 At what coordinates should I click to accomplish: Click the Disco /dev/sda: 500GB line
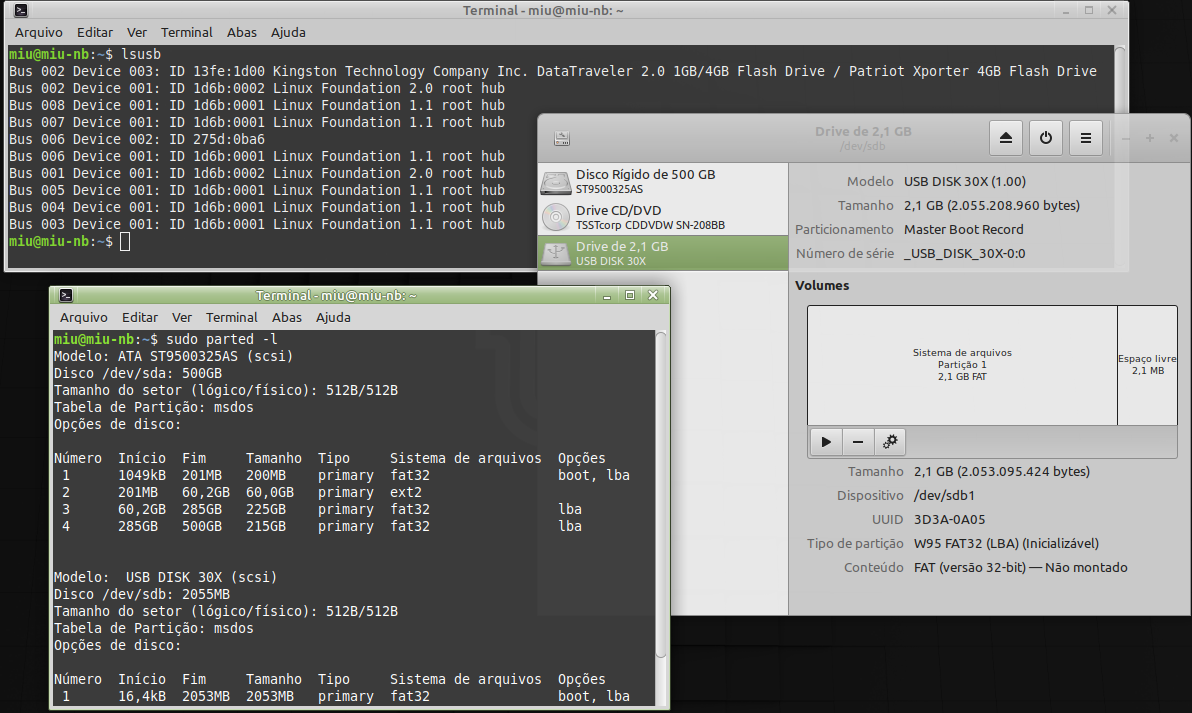point(138,374)
